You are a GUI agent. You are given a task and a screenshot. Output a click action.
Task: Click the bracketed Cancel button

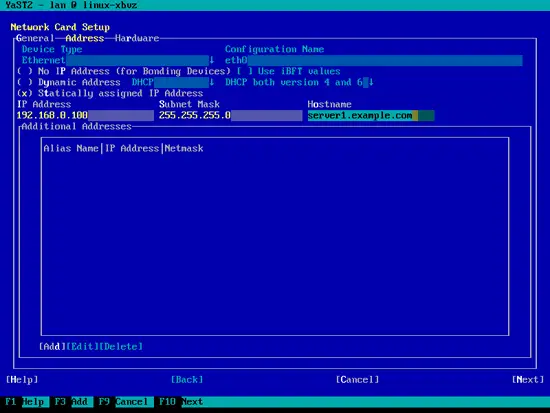coord(357,380)
